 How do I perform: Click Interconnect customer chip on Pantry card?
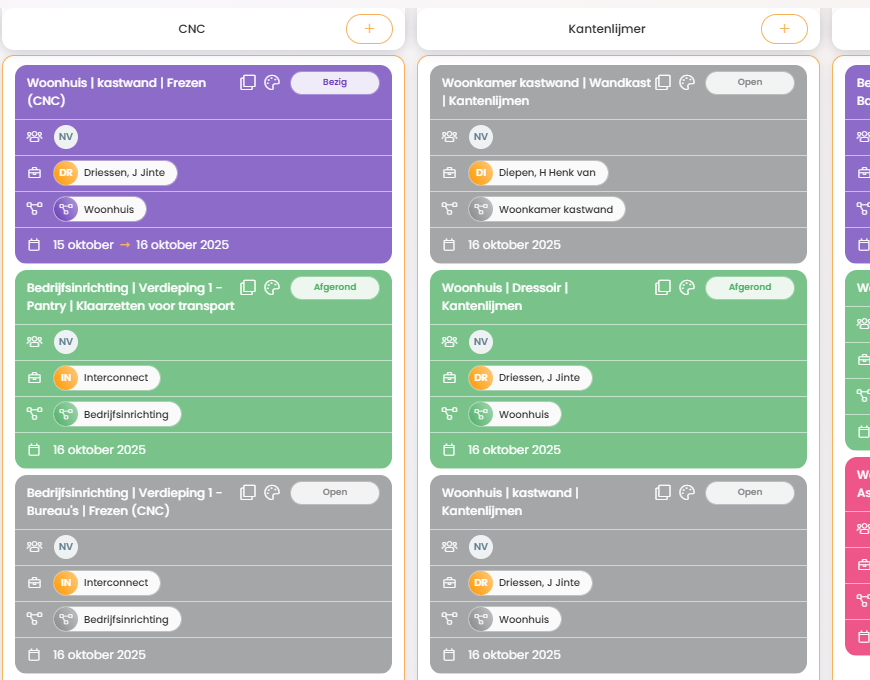pyautogui.click(x=107, y=378)
